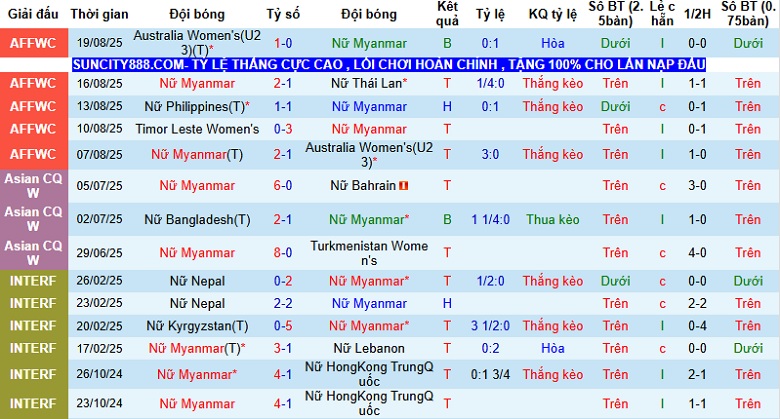The image size is (780, 419).
Task: Click the Kết quả column header
Action: coord(447,14)
